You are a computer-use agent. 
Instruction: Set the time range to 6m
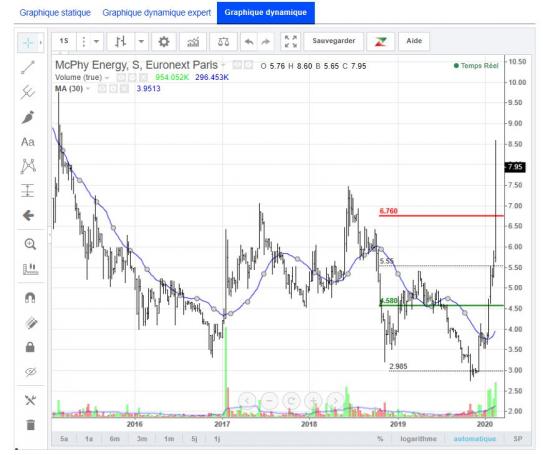(115, 439)
